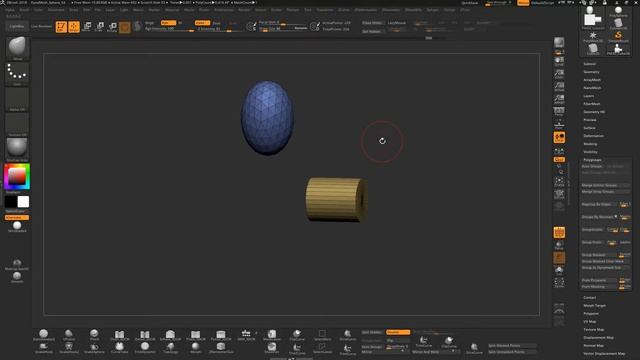Viewport: 640px width, 360px height.
Task: Select the Scale transform tool
Action: click(x=99, y=27)
